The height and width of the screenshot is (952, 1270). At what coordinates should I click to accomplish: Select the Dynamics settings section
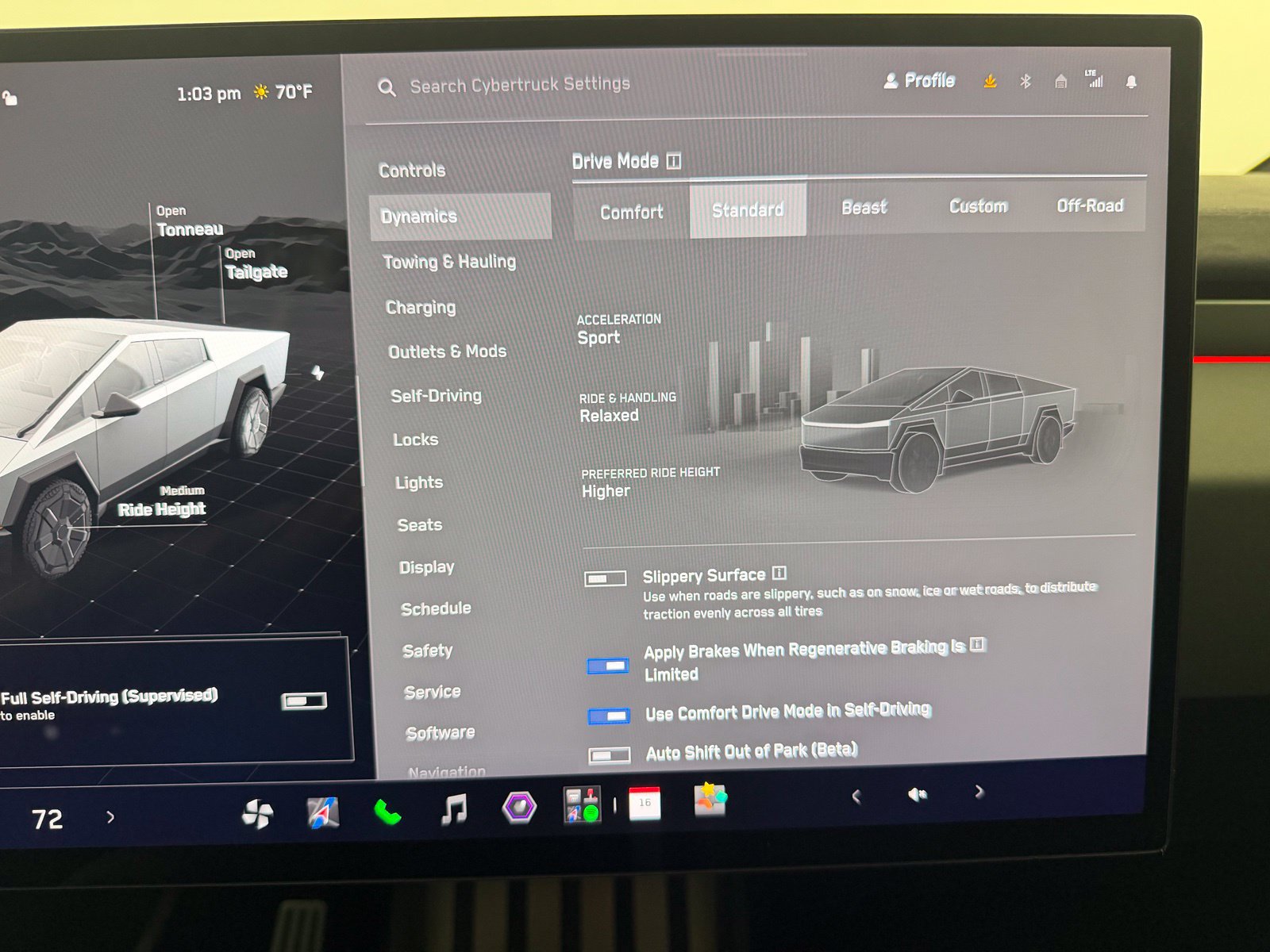460,216
